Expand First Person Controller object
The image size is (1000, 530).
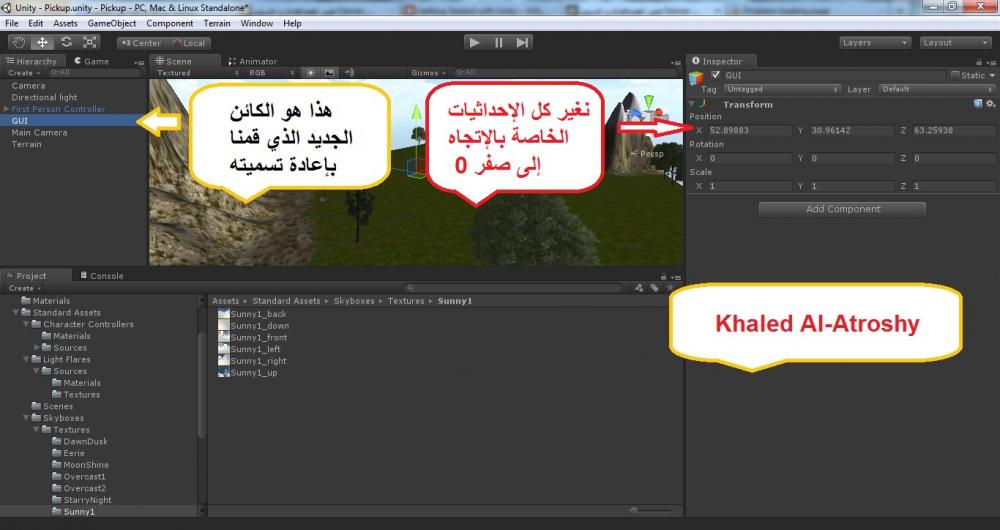coord(6,109)
